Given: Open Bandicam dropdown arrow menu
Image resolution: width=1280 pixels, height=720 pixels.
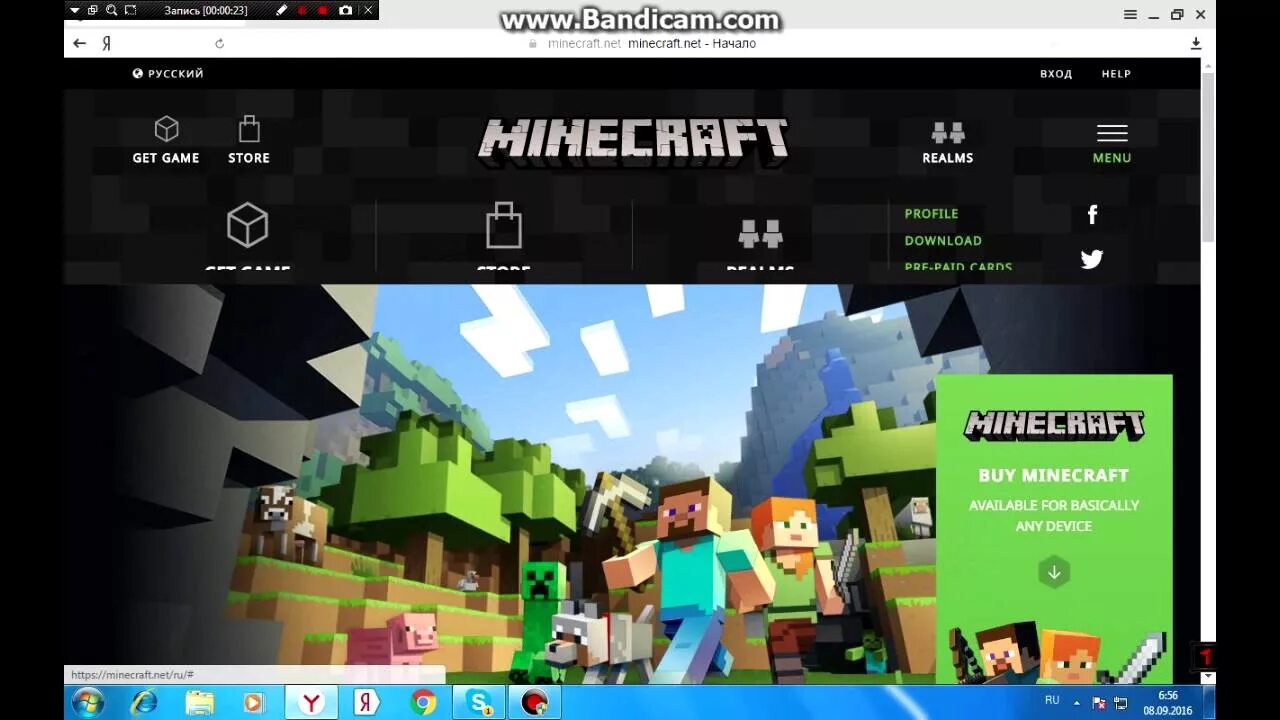Looking at the screenshot, I should [x=74, y=10].
